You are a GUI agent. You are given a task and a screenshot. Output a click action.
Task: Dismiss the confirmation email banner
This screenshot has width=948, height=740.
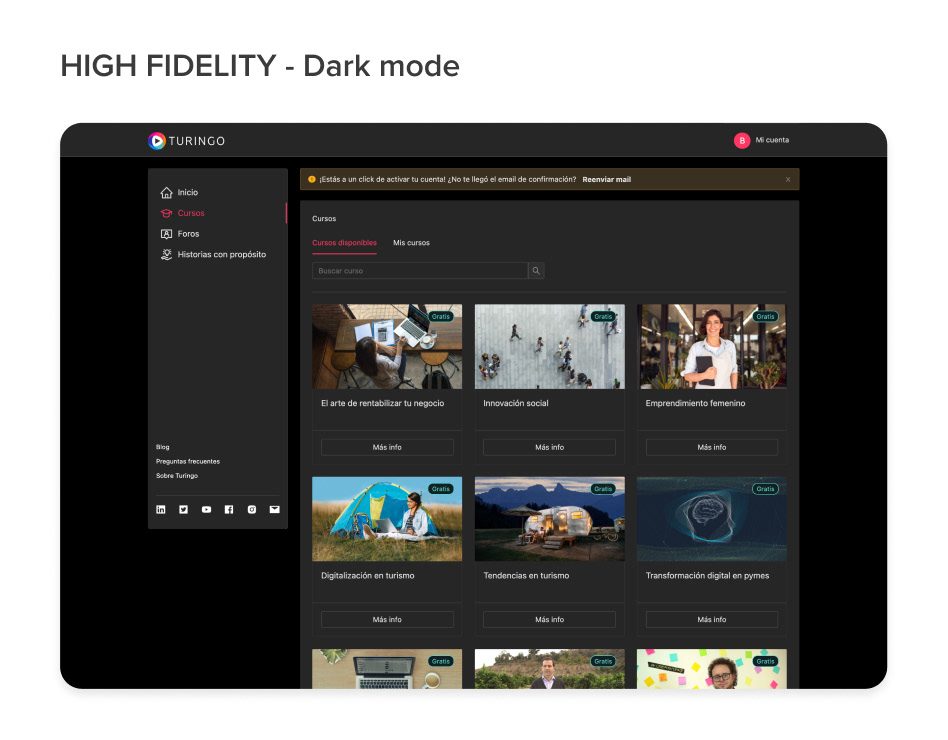(x=788, y=180)
